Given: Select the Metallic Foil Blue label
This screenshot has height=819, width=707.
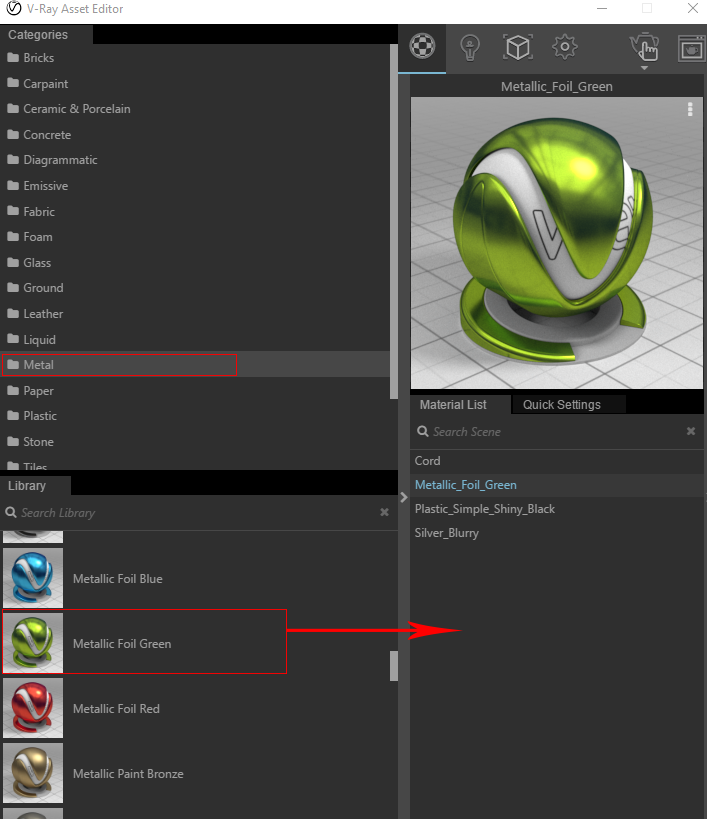Looking at the screenshot, I should click(x=117, y=579).
